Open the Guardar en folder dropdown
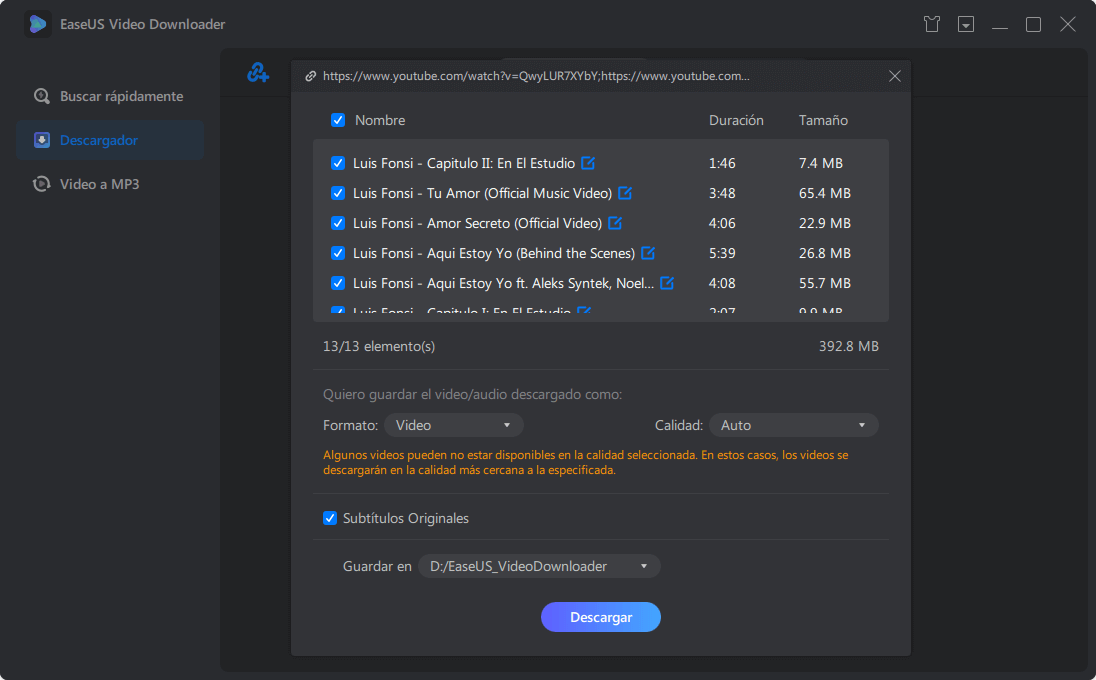 (539, 566)
